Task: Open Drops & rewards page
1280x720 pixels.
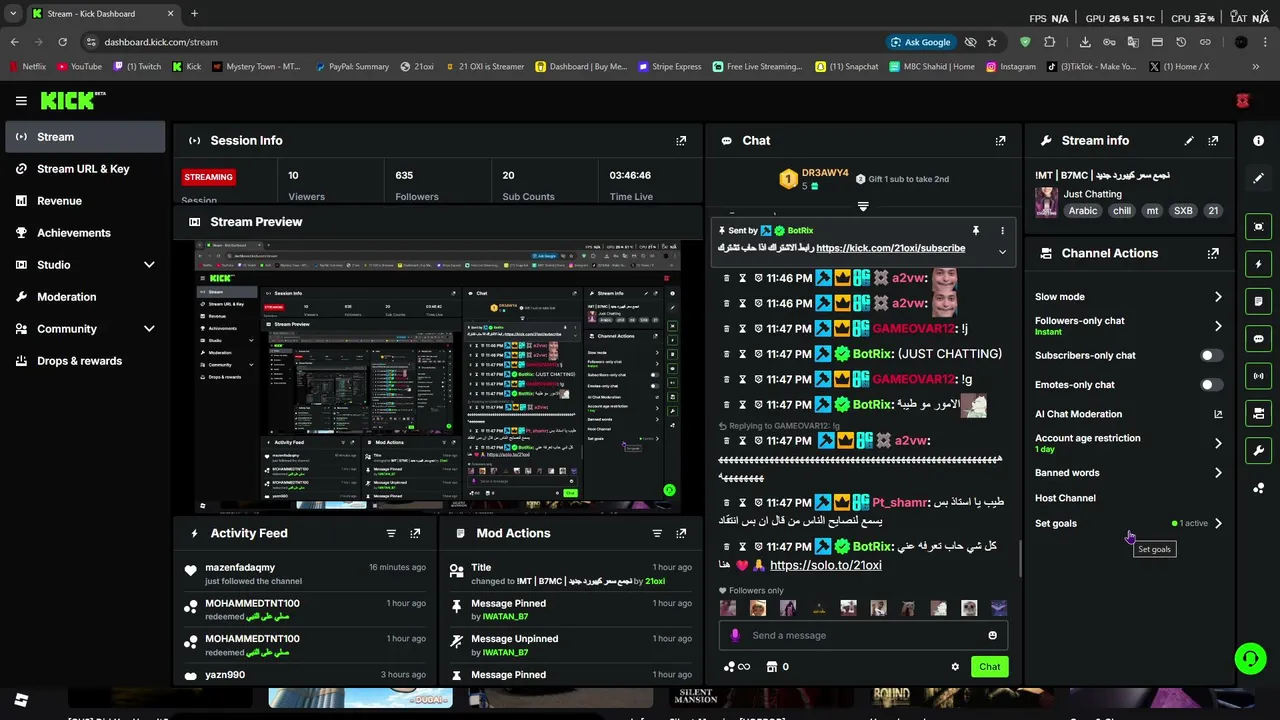Action: (x=85, y=361)
